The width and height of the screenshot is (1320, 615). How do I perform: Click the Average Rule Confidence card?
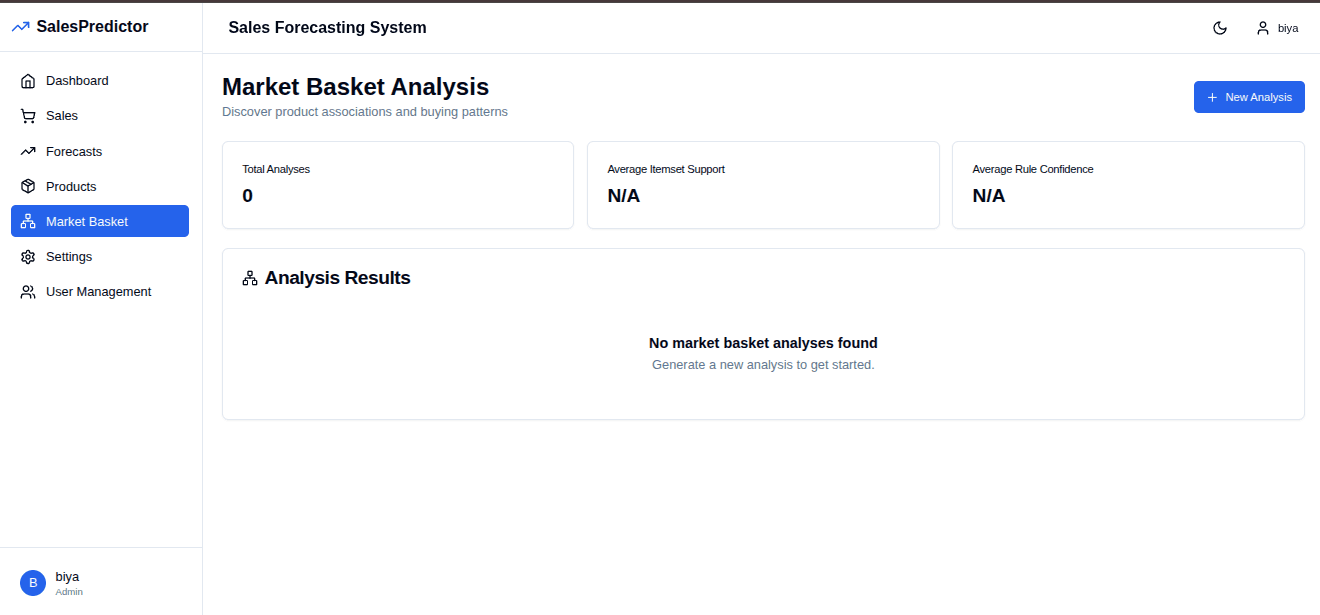pyautogui.click(x=1128, y=185)
